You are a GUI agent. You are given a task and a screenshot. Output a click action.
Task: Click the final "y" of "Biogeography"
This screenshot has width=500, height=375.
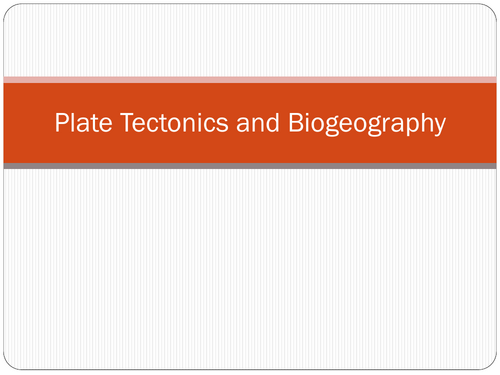pyautogui.click(x=440, y=127)
